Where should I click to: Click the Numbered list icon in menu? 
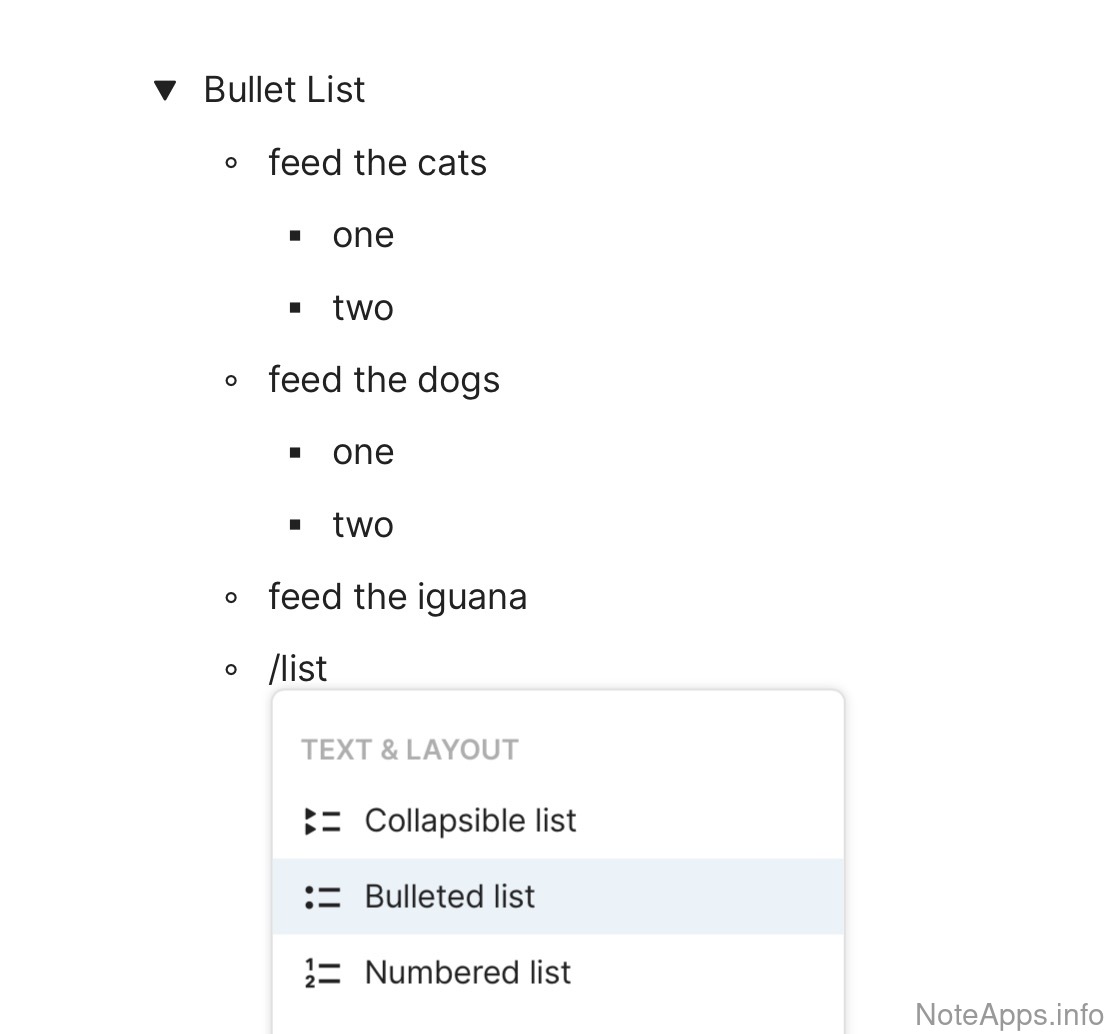coord(322,973)
